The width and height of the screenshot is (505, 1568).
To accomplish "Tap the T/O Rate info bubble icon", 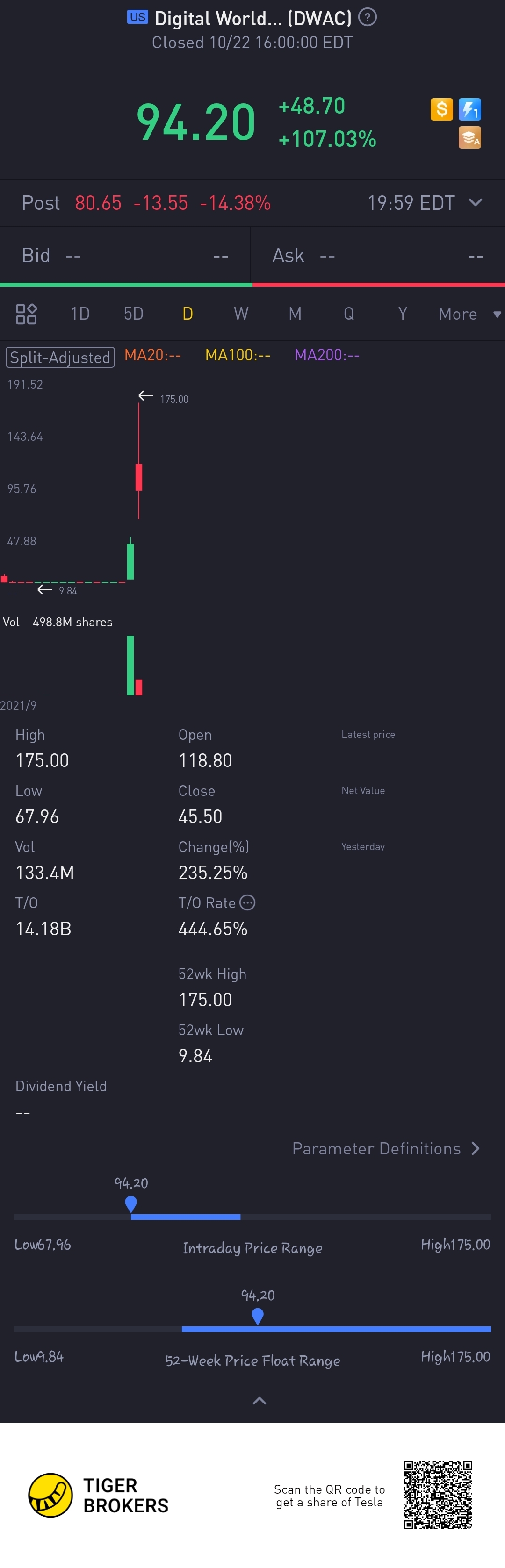I will tap(247, 902).
